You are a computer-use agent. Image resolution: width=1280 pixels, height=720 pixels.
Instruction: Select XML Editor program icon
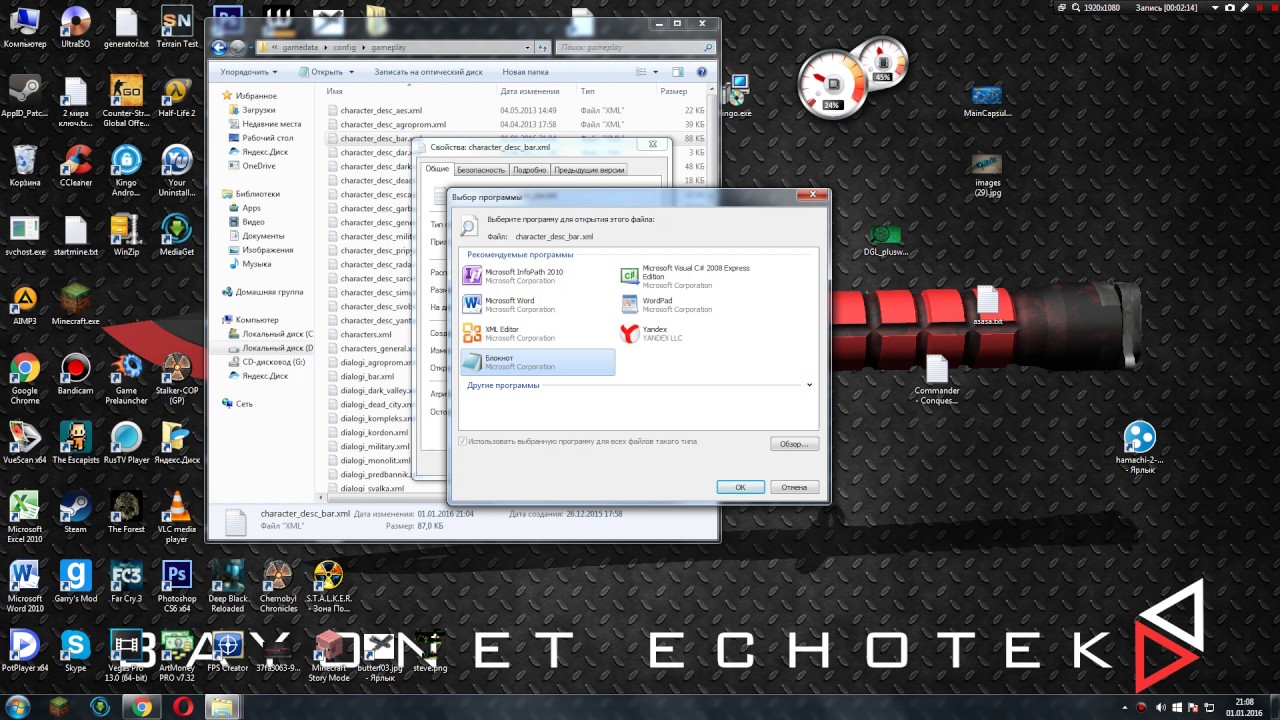[x=472, y=333]
